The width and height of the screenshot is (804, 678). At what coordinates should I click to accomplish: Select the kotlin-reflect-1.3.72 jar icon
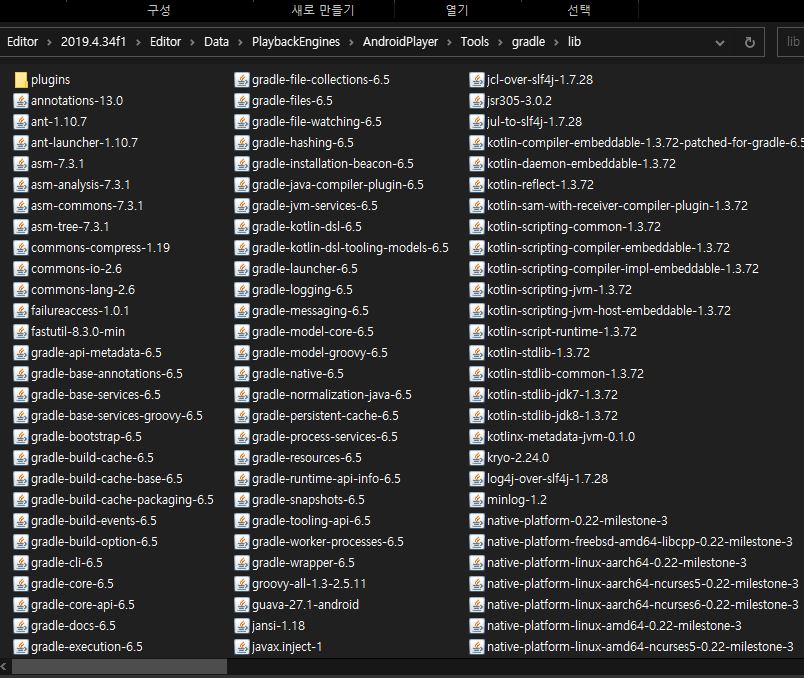pyautogui.click(x=477, y=185)
